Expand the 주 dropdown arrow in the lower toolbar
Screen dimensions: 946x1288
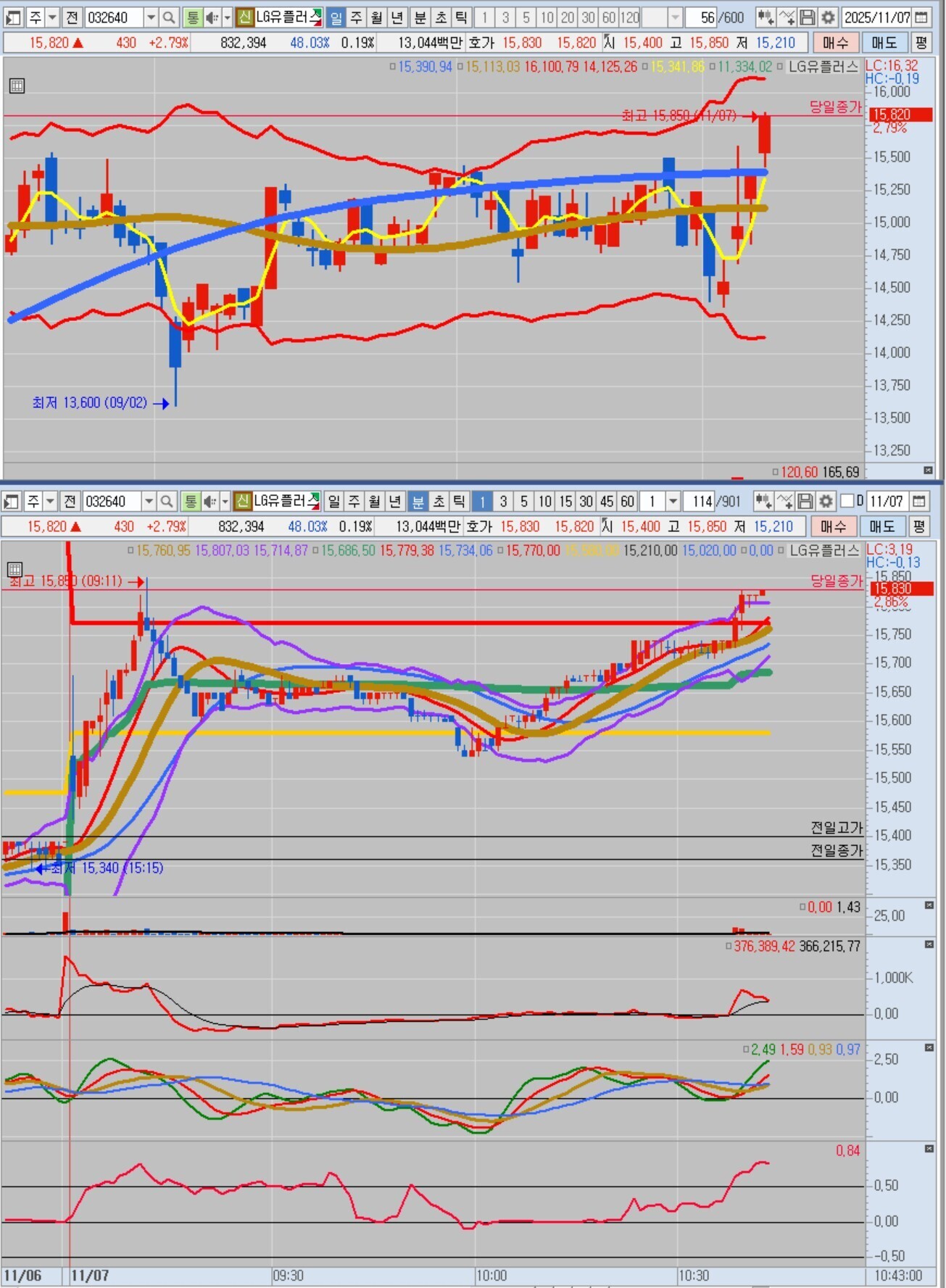point(50,501)
